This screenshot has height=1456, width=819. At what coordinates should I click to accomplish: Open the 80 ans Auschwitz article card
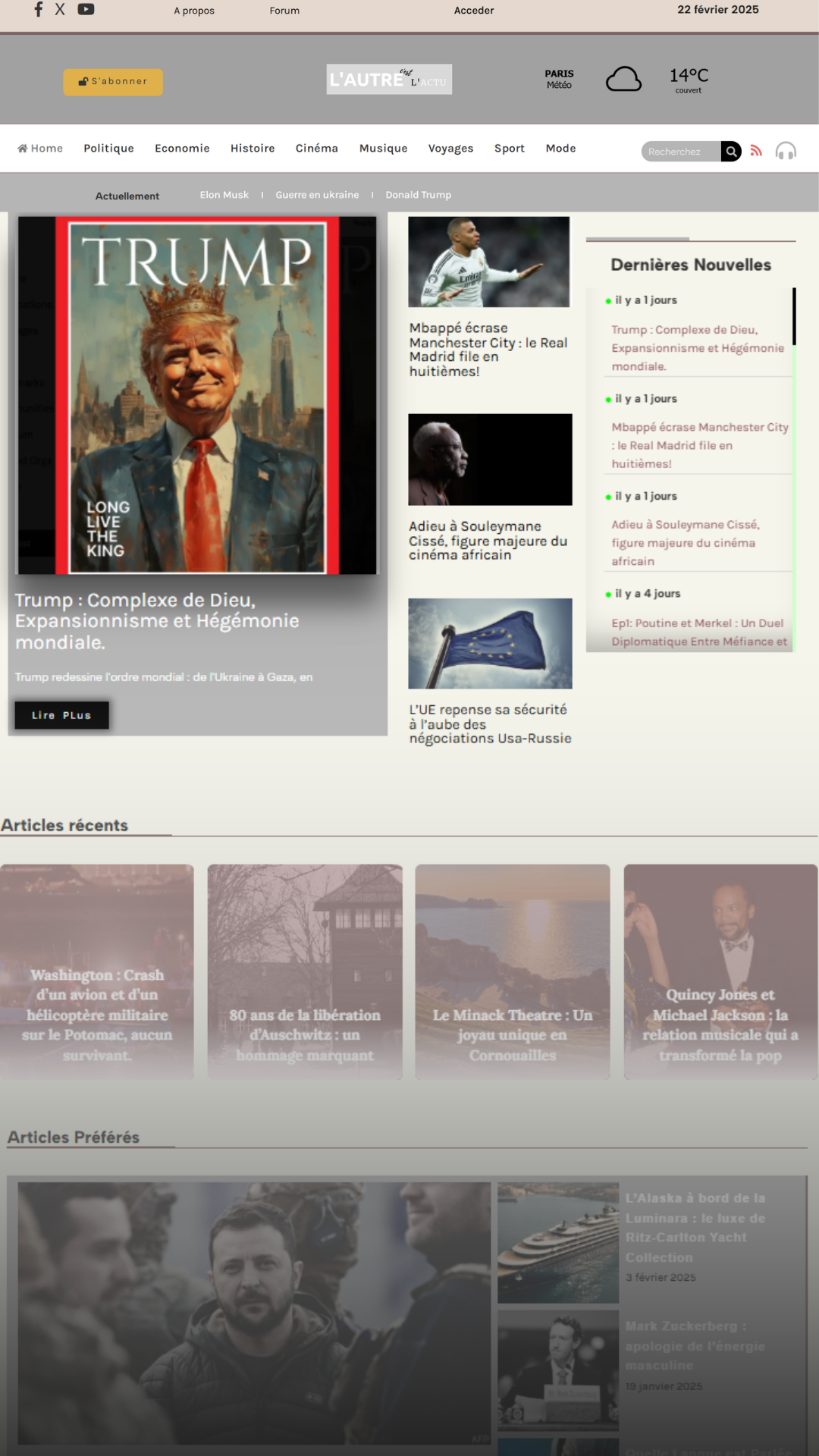click(305, 971)
